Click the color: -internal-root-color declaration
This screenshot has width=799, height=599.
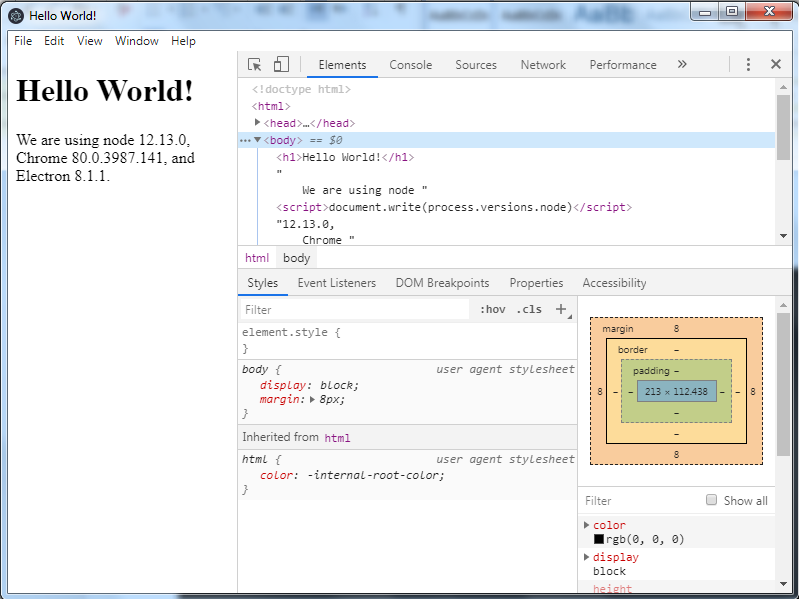click(x=352, y=475)
